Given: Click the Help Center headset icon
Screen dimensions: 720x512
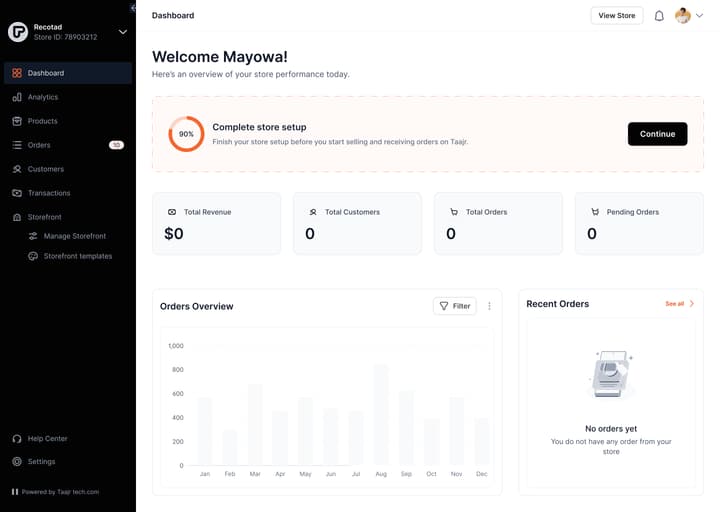Looking at the screenshot, I should [x=17, y=439].
